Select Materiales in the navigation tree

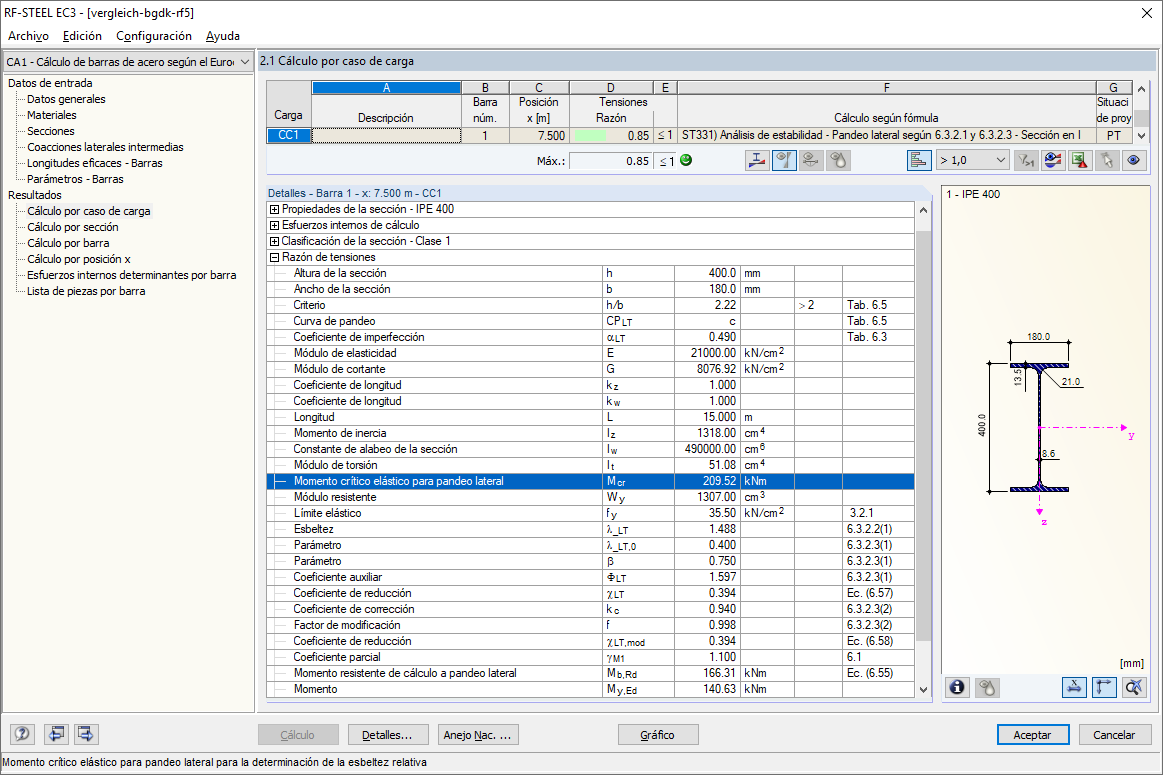click(52, 115)
